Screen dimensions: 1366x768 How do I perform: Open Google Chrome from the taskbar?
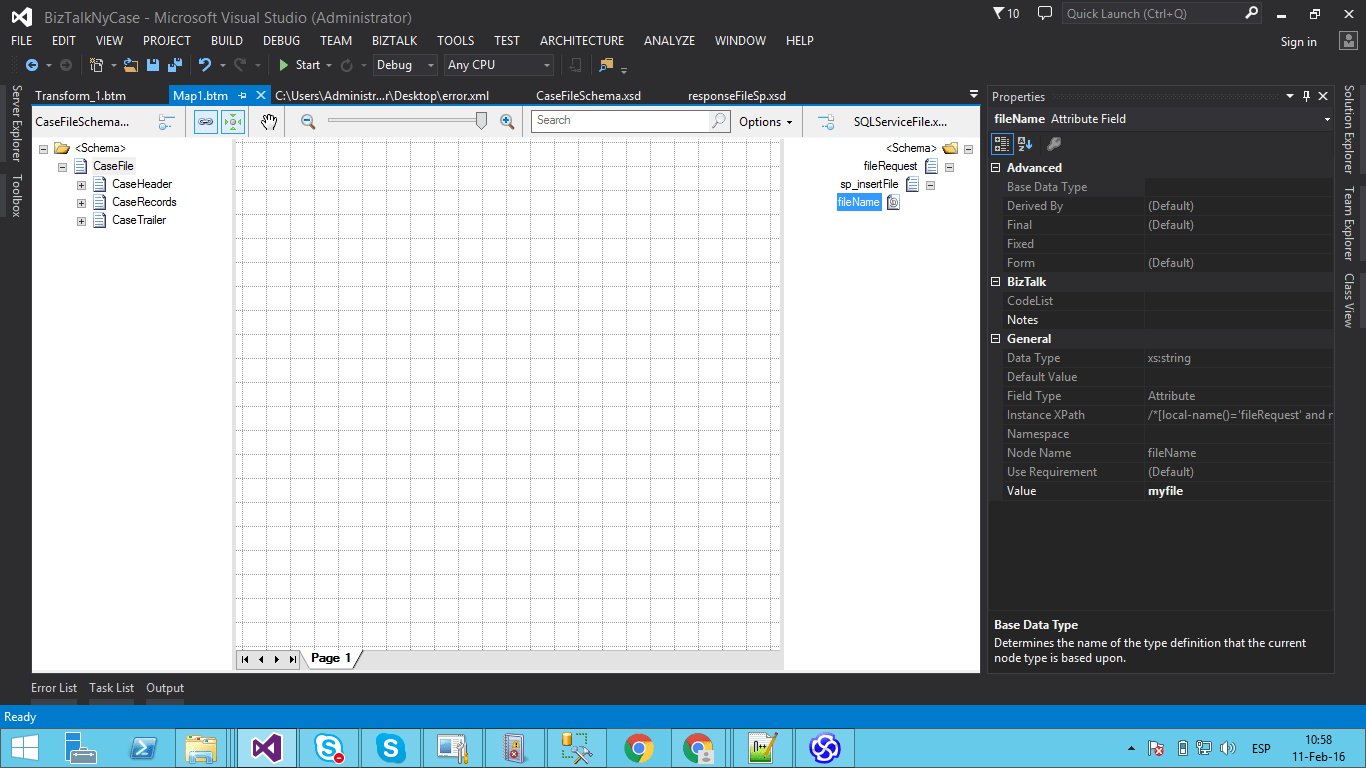point(638,748)
